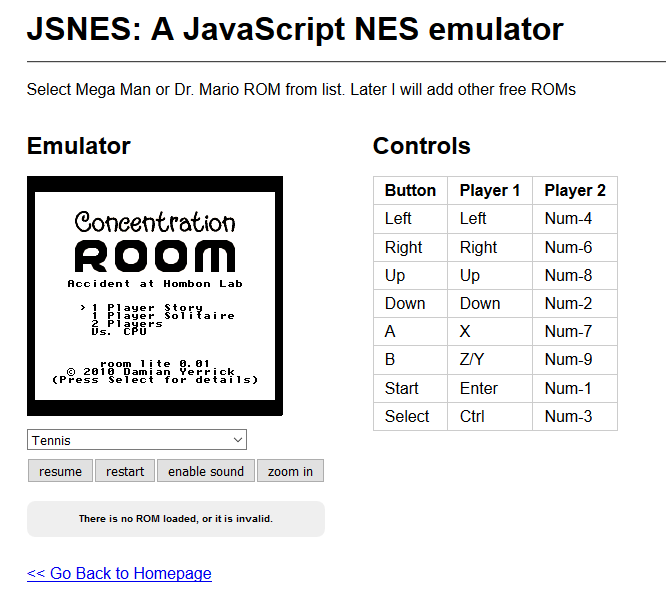Screen dimensions: 666x604
Task: Click the 'Press Select for details' text
Action: click(155, 380)
